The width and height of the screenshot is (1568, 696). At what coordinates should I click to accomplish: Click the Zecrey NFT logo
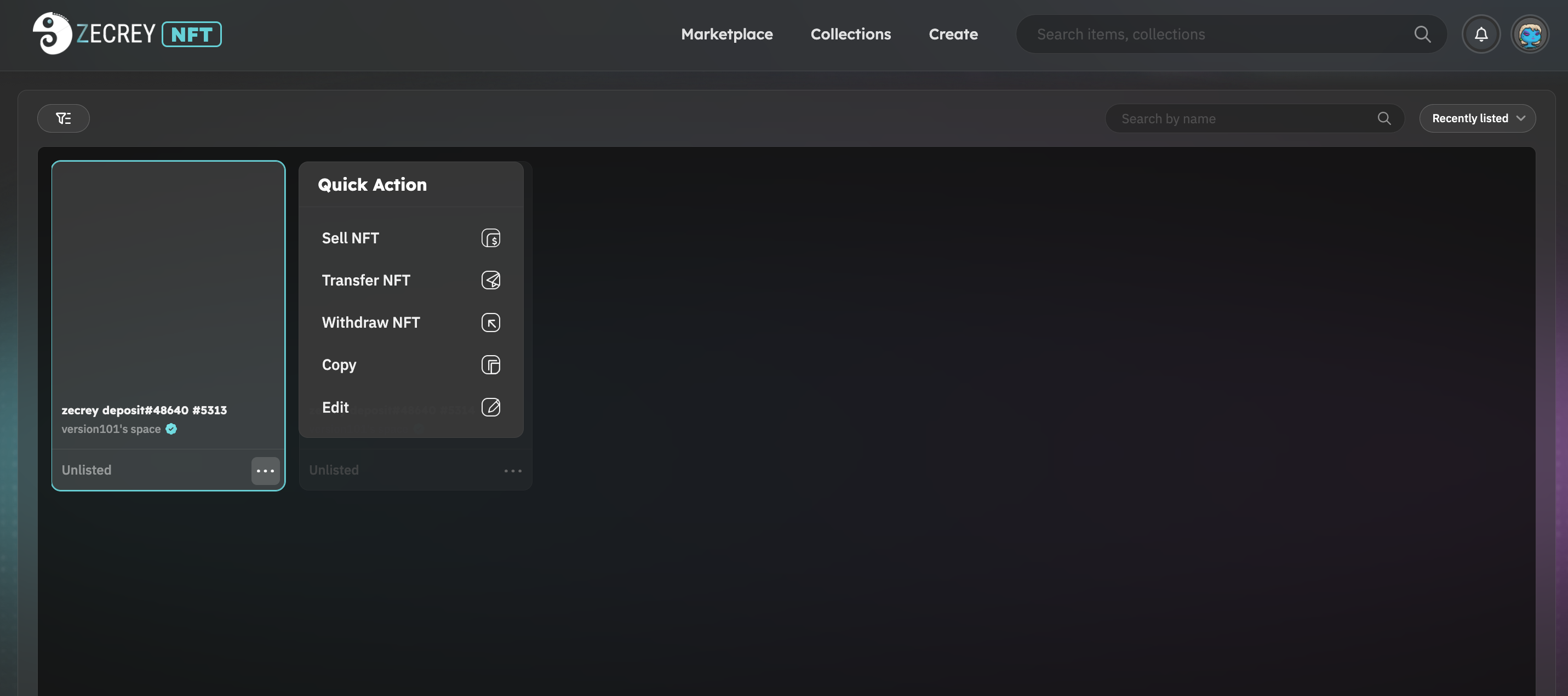point(127,34)
